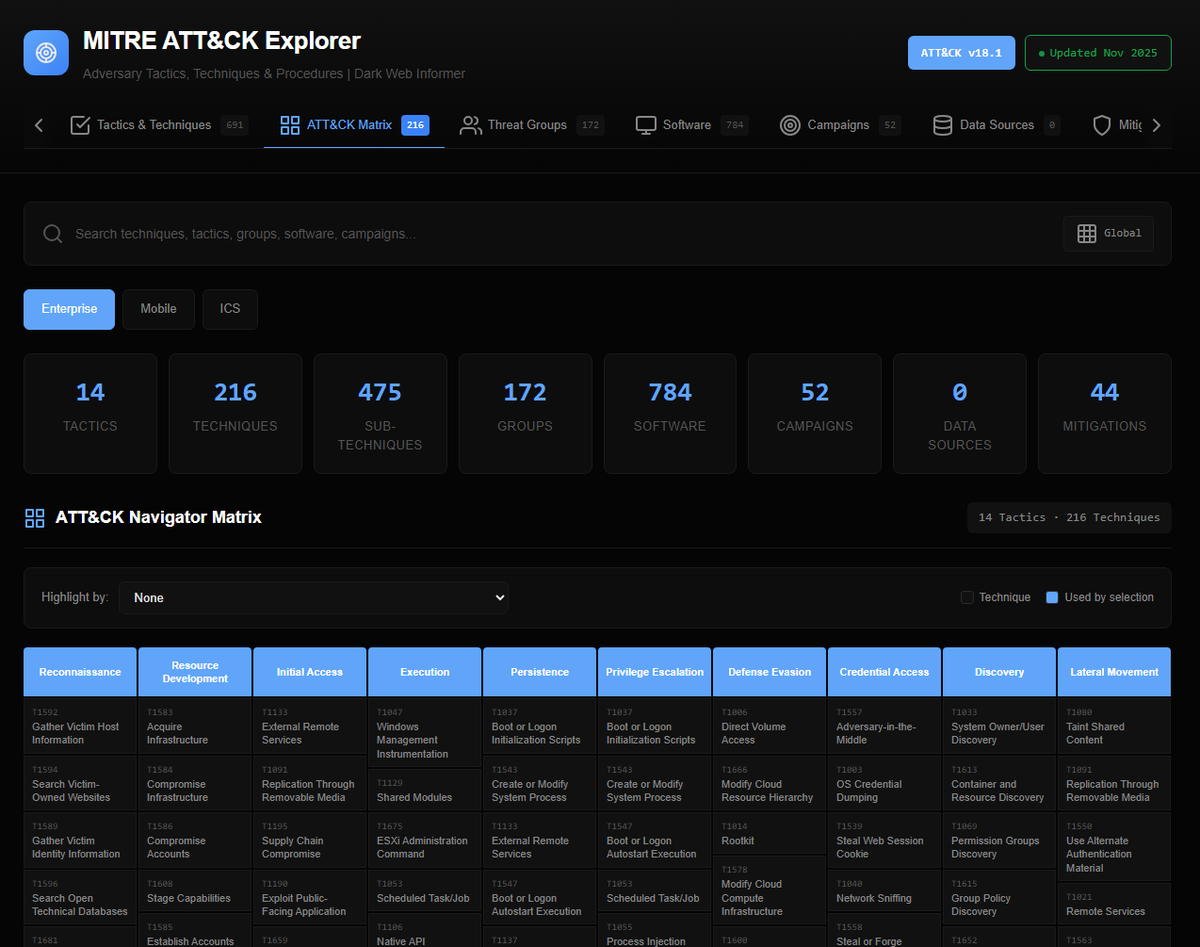The image size is (1200, 947).
Task: Open T1080 Taint Shared Content technique
Action: 1115,726
